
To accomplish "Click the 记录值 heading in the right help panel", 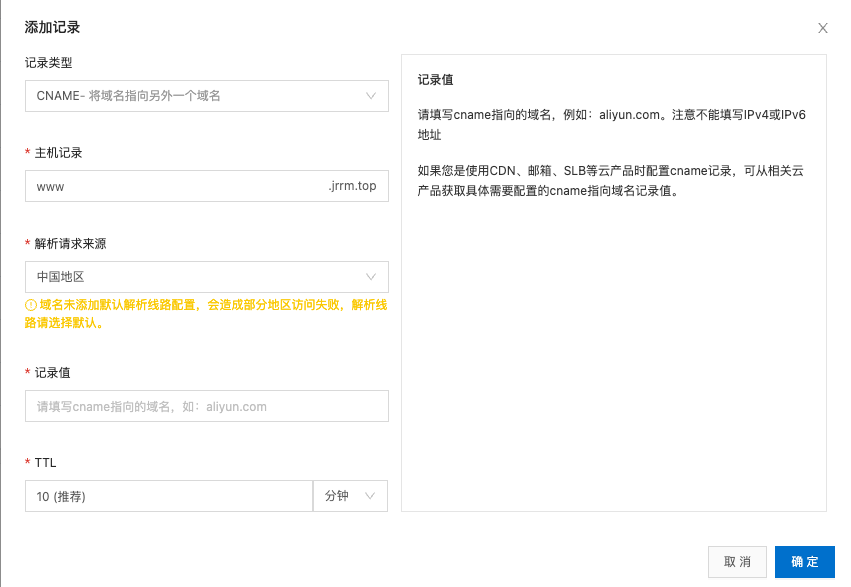I will tap(436, 80).
